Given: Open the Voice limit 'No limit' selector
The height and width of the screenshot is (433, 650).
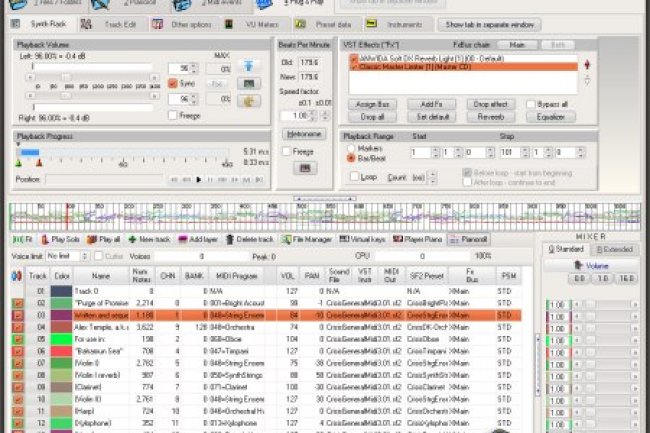Looking at the screenshot, I should tap(68, 256).
